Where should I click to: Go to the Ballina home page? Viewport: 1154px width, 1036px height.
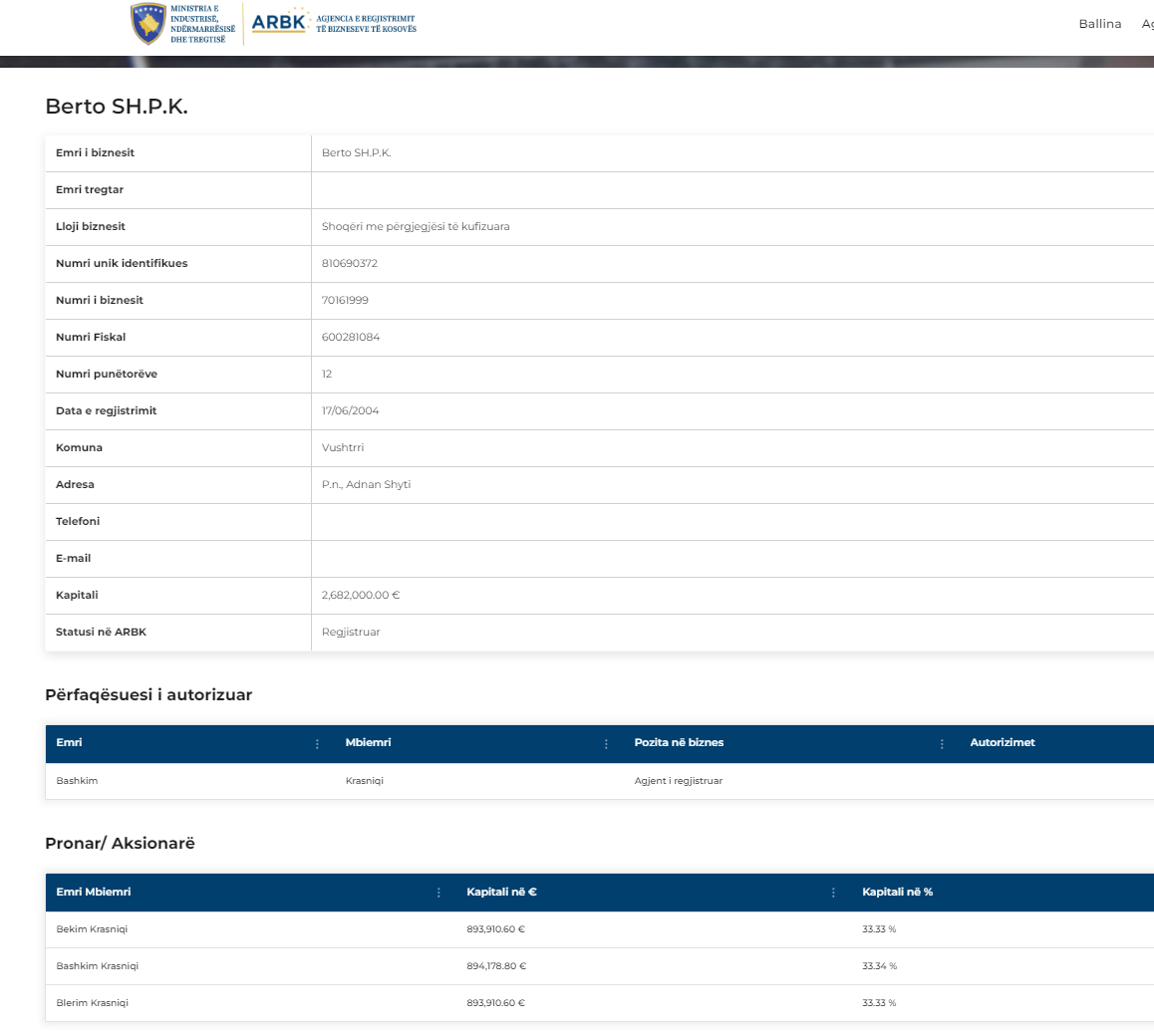(x=1099, y=24)
